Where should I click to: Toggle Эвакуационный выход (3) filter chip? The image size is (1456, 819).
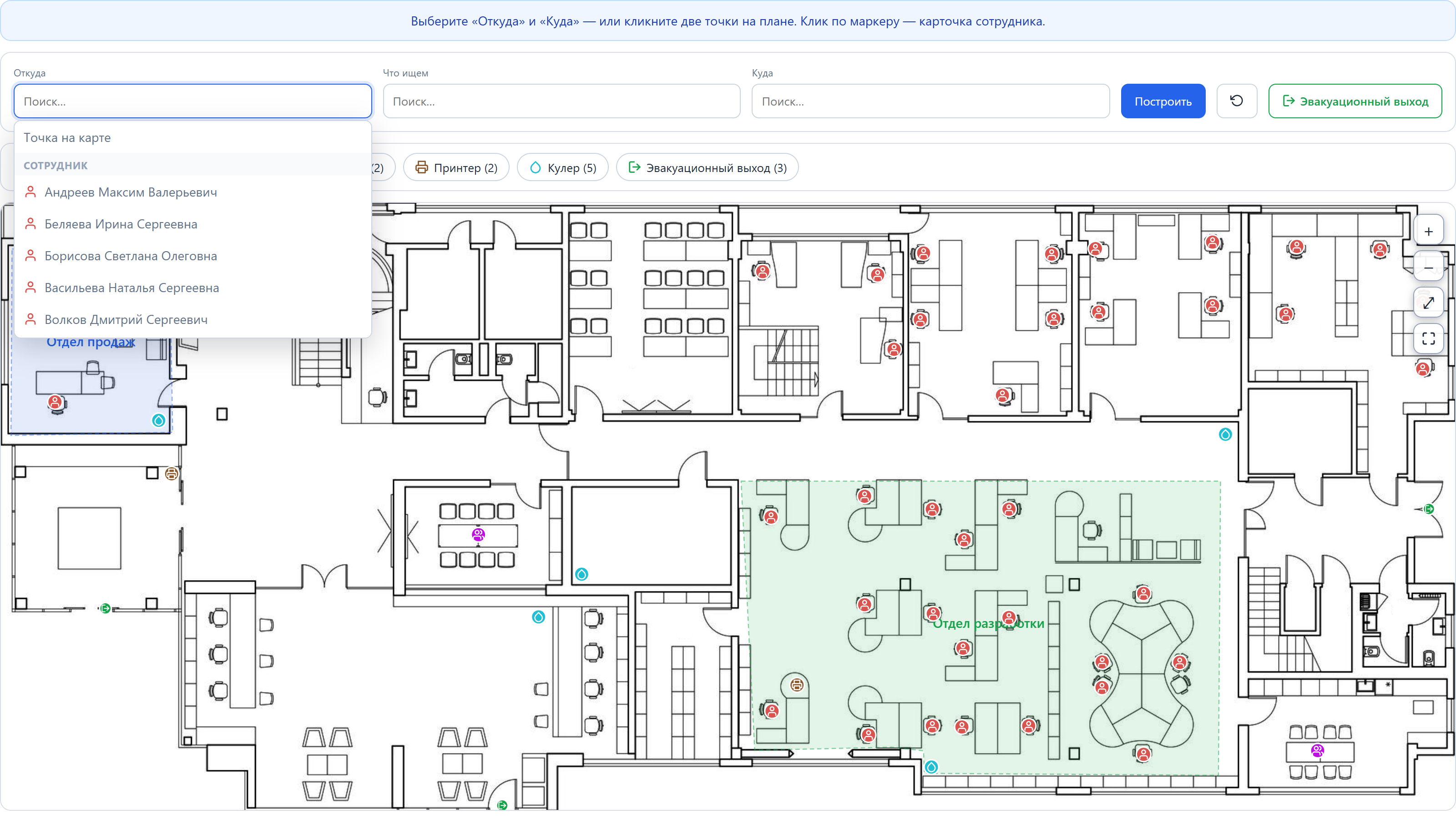coord(707,167)
